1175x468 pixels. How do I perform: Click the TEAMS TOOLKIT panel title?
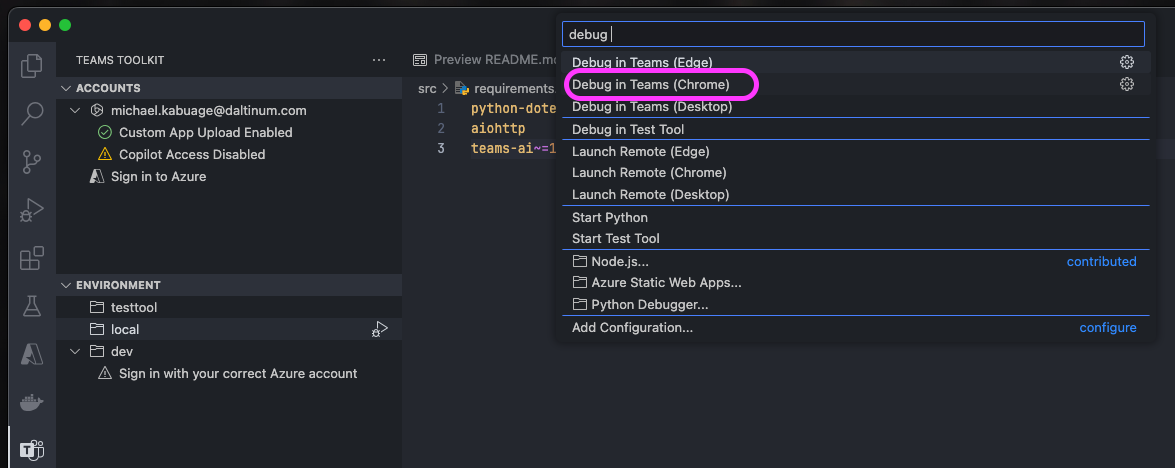(x=120, y=60)
